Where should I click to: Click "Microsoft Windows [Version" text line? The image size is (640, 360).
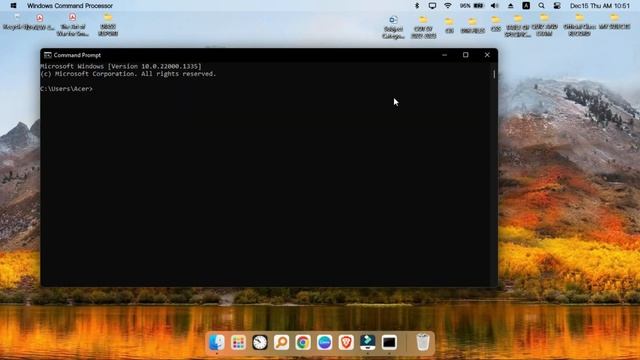121,66
